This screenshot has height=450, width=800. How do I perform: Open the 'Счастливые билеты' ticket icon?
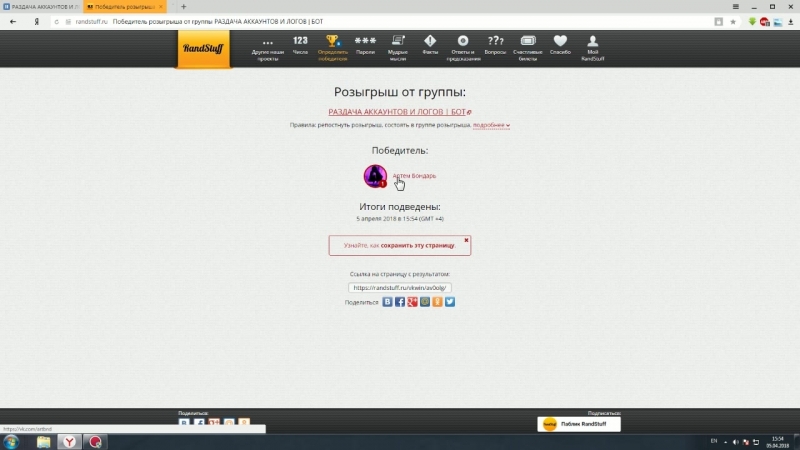coord(528,48)
